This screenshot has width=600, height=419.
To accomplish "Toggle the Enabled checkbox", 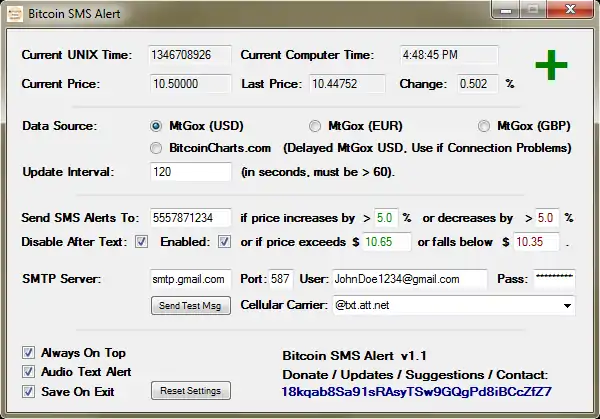I will coord(224,242).
